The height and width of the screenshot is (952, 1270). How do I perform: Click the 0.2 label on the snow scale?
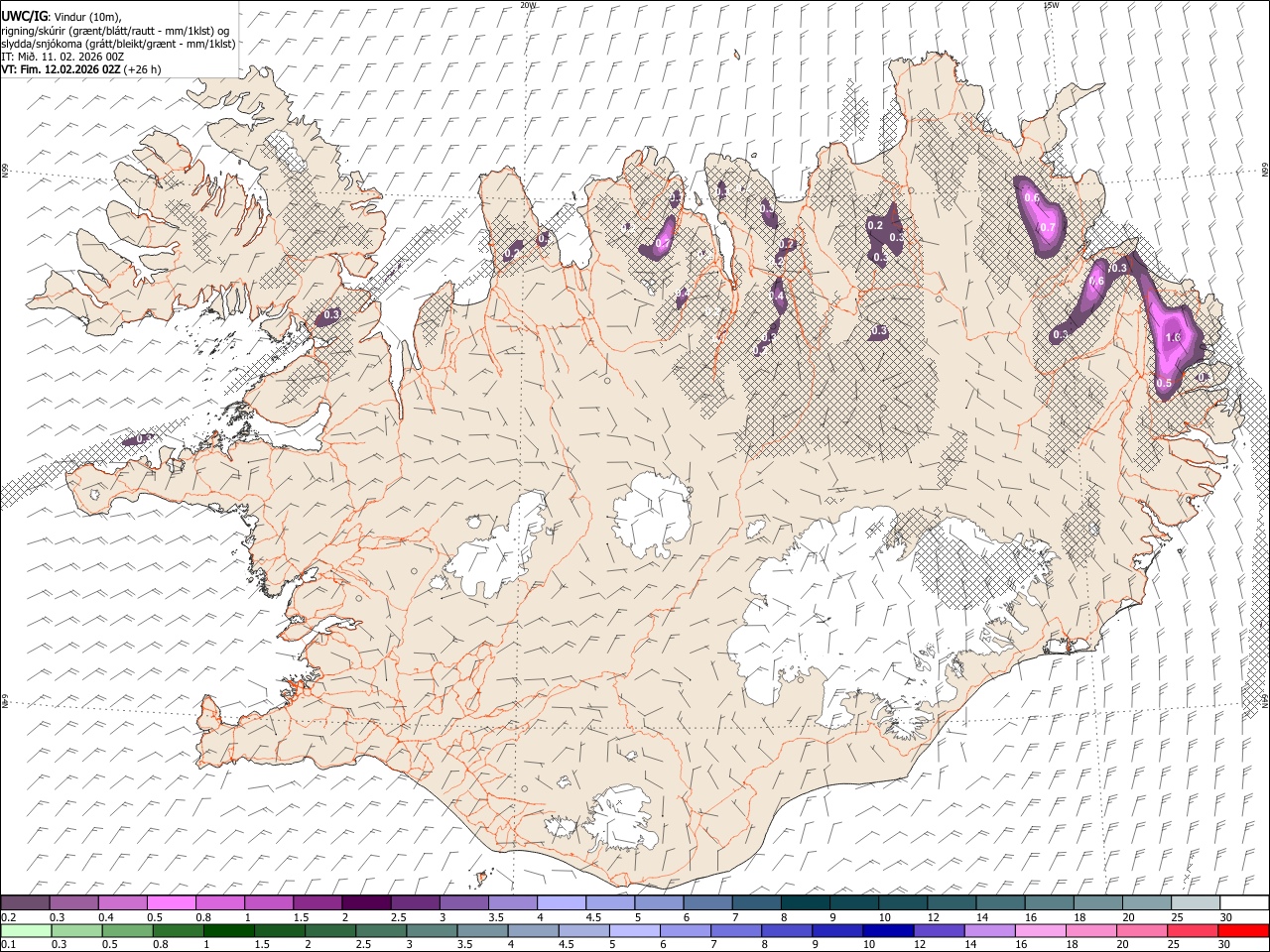[8, 917]
